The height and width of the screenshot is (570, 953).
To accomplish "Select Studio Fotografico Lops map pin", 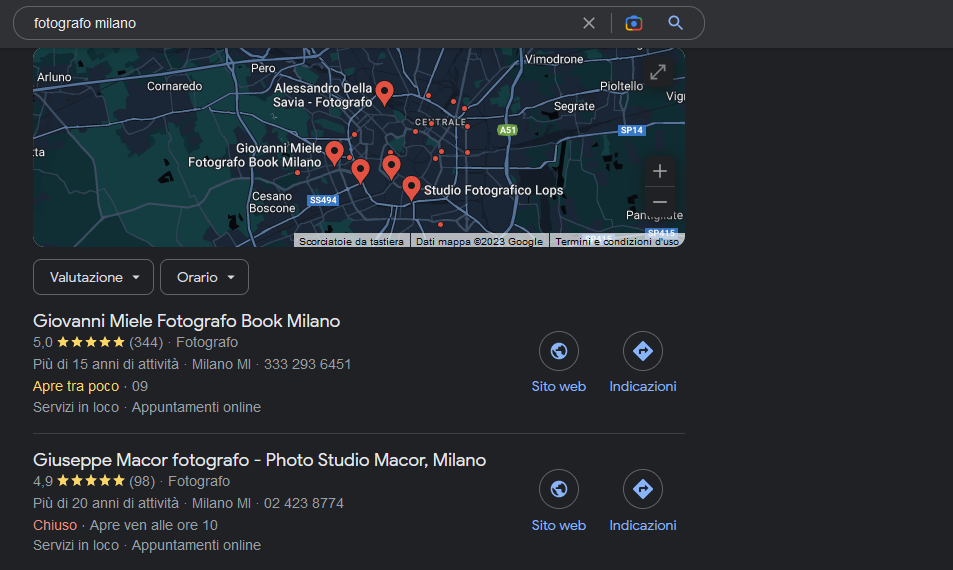I will pos(411,188).
